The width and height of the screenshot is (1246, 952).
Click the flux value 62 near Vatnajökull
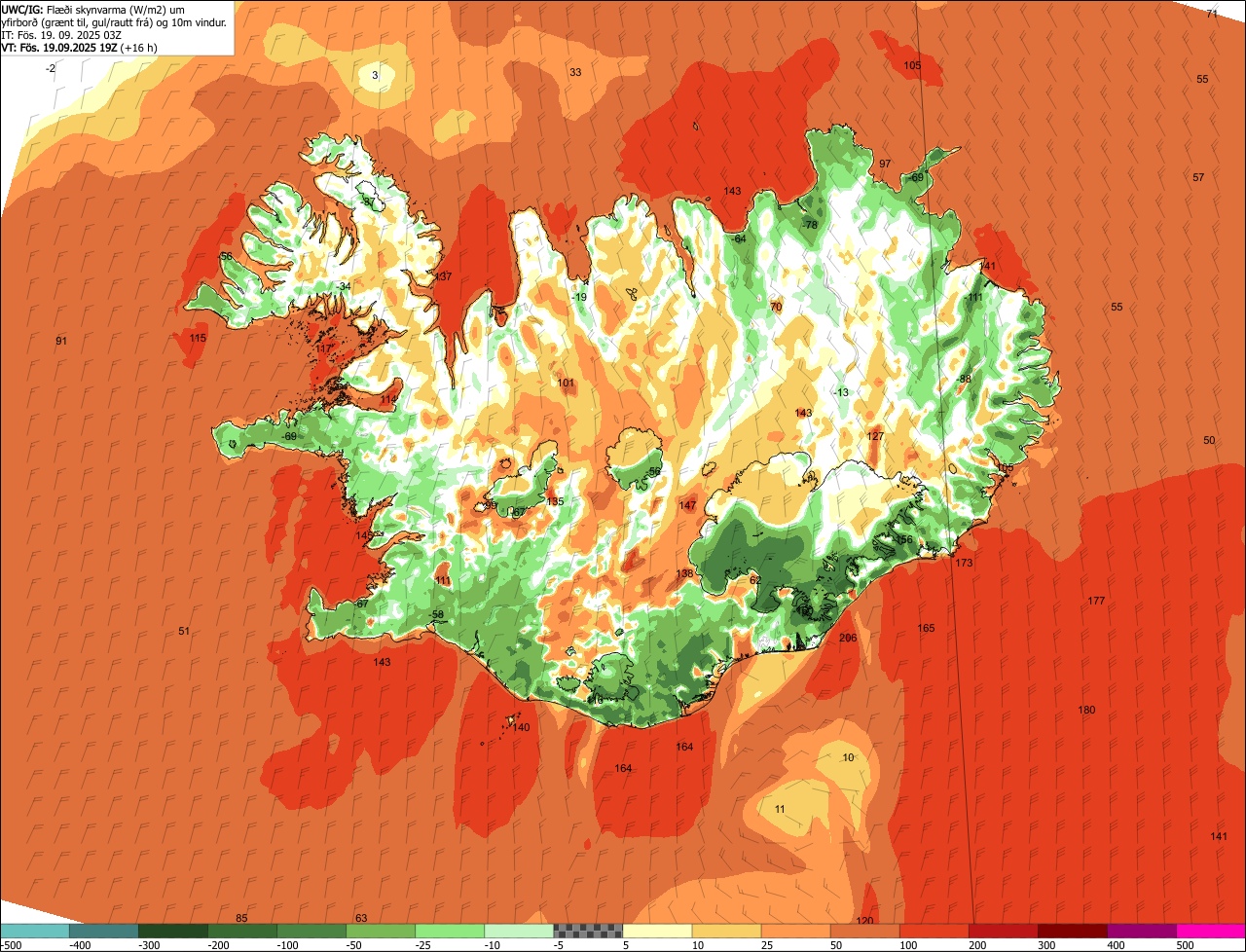754,579
